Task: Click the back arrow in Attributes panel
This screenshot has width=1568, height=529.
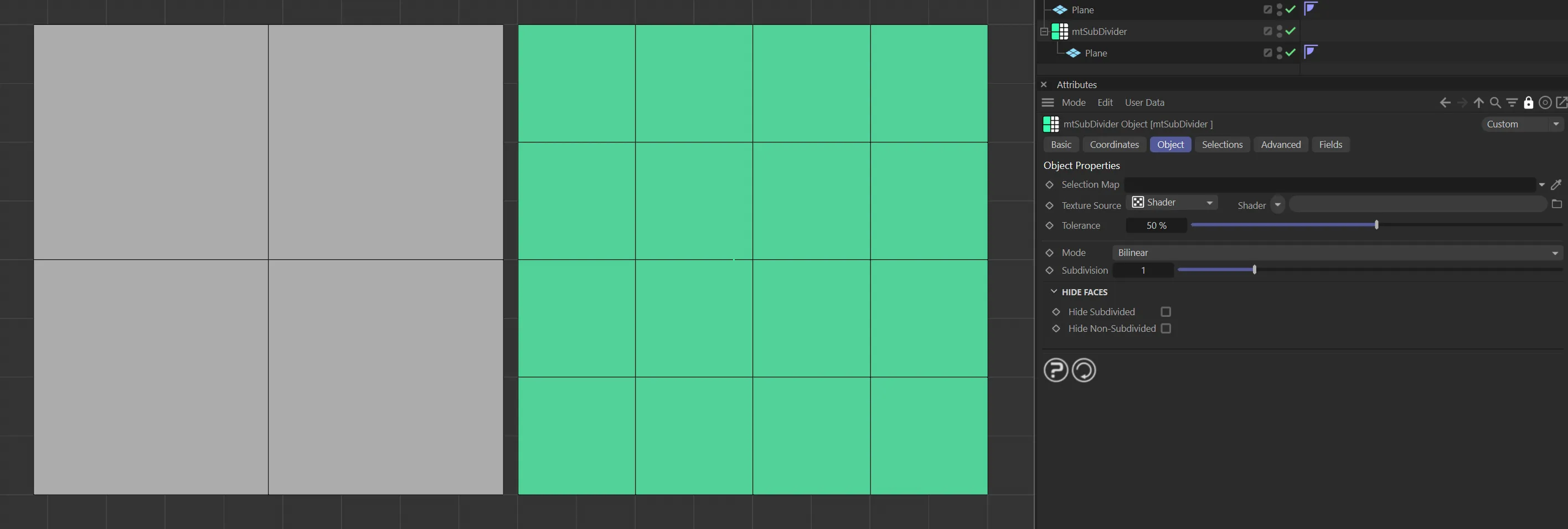Action: click(1445, 103)
